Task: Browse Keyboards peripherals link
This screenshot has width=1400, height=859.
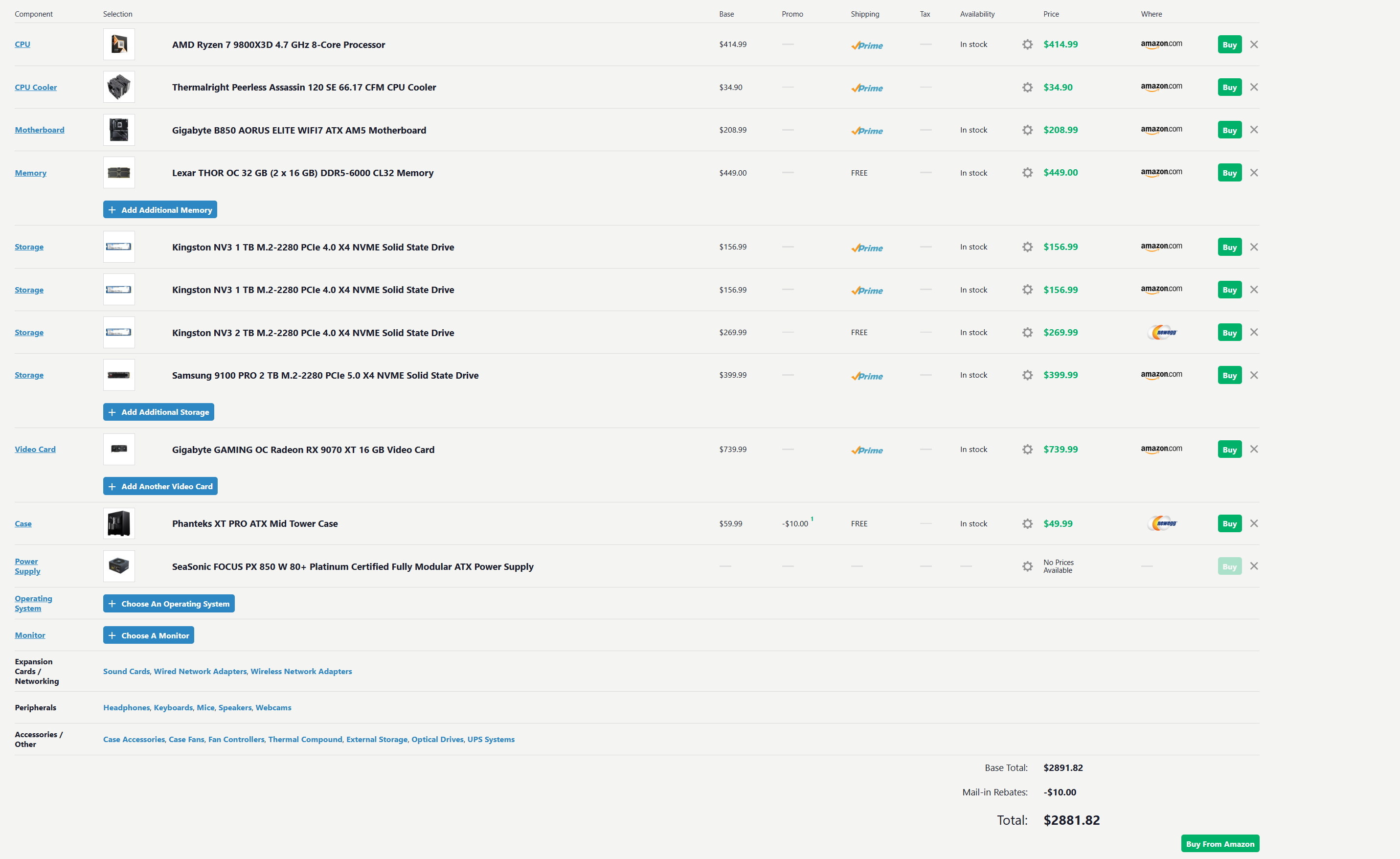Action: pos(173,708)
